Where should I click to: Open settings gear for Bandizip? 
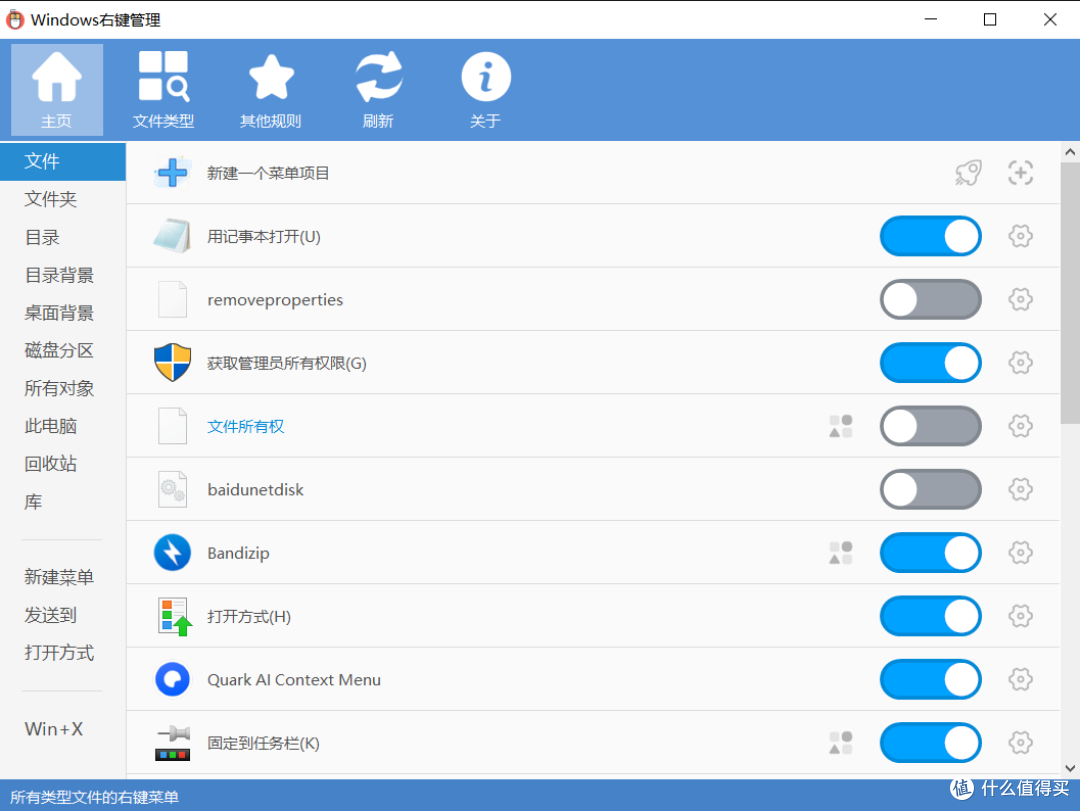click(1020, 553)
